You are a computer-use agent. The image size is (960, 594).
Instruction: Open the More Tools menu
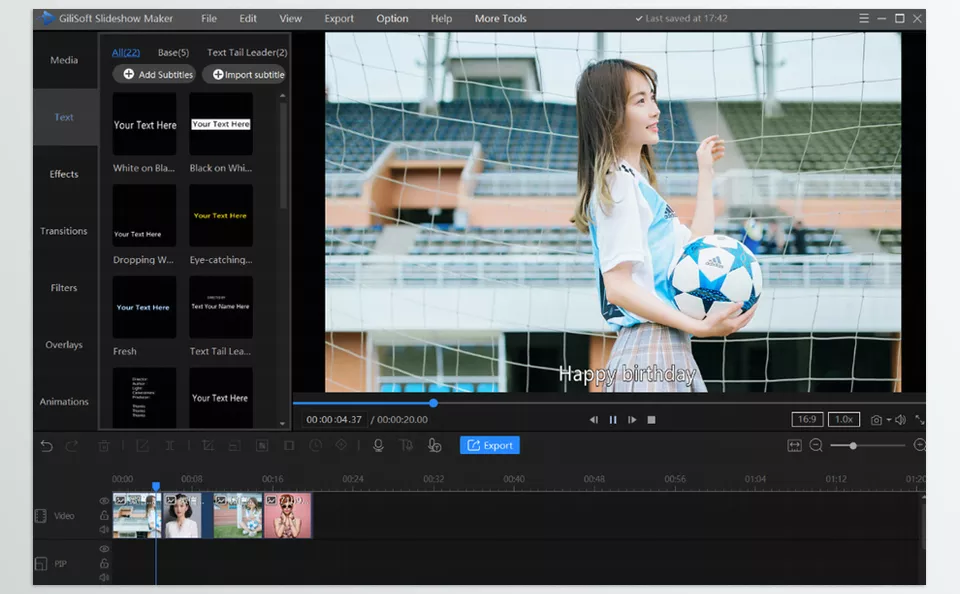click(500, 18)
